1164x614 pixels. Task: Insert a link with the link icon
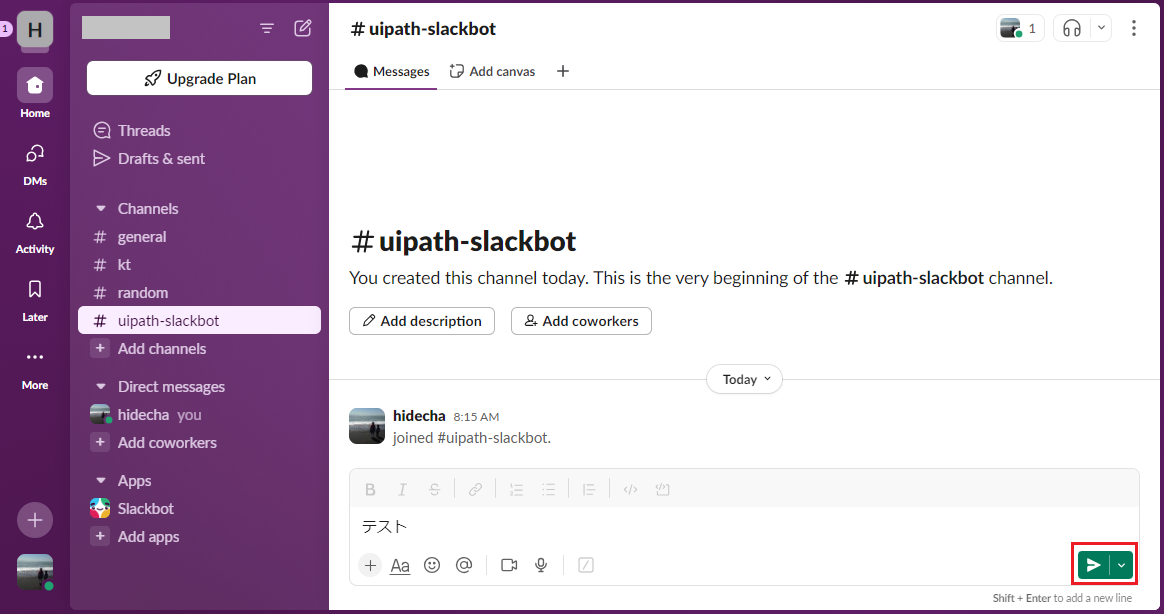pyautogui.click(x=475, y=489)
